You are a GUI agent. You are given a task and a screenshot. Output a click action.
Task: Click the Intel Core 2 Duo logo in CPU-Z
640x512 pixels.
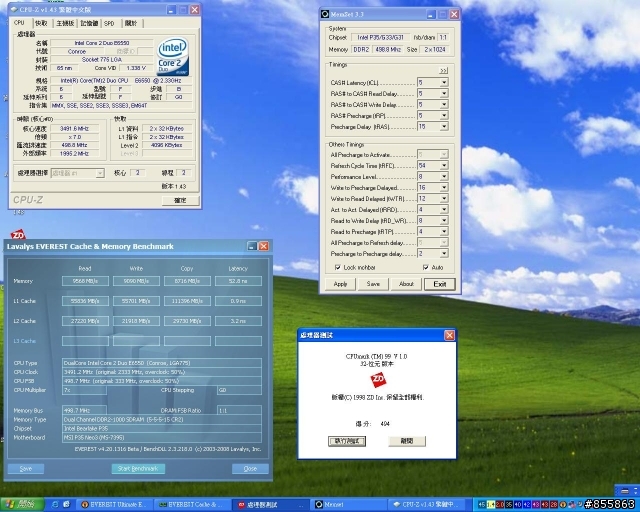click(173, 57)
